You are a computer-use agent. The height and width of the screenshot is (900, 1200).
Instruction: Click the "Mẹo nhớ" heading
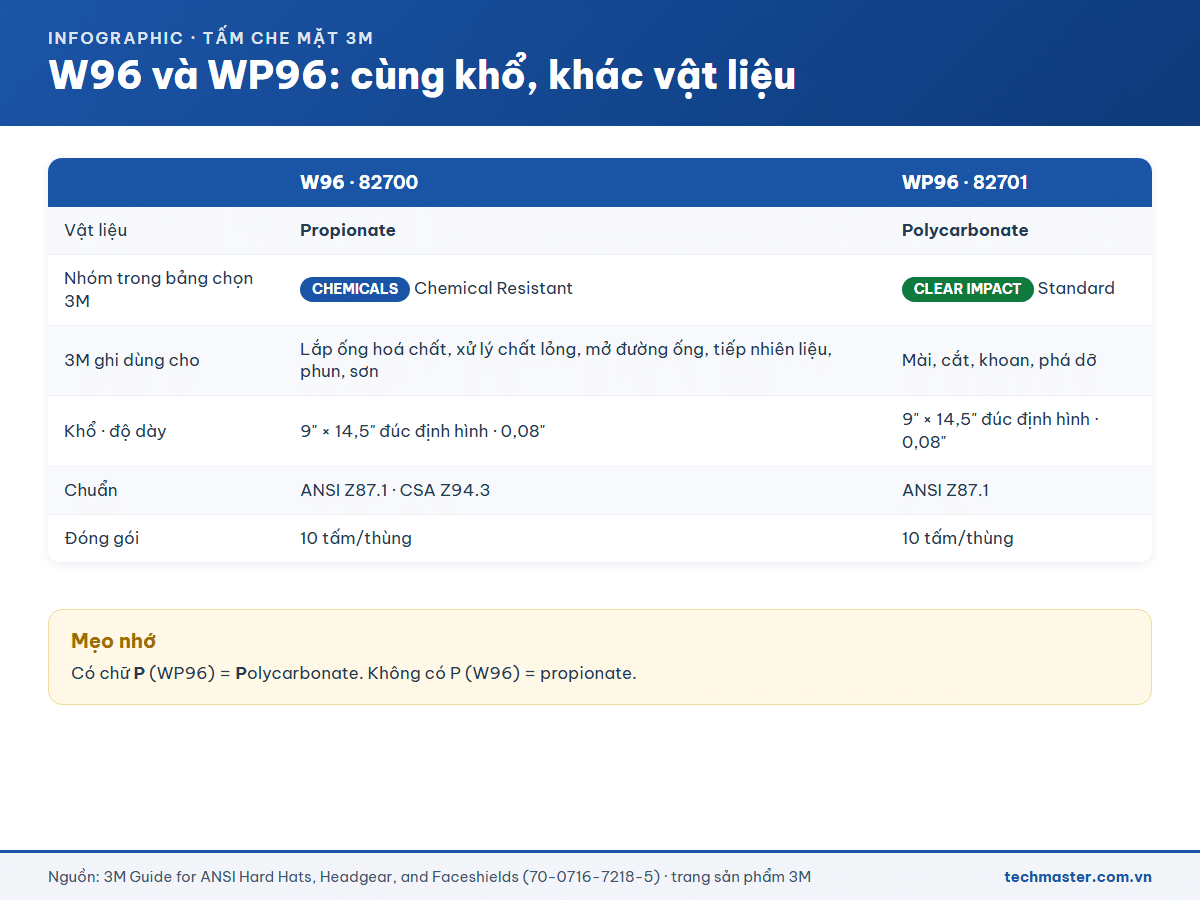tap(113, 641)
